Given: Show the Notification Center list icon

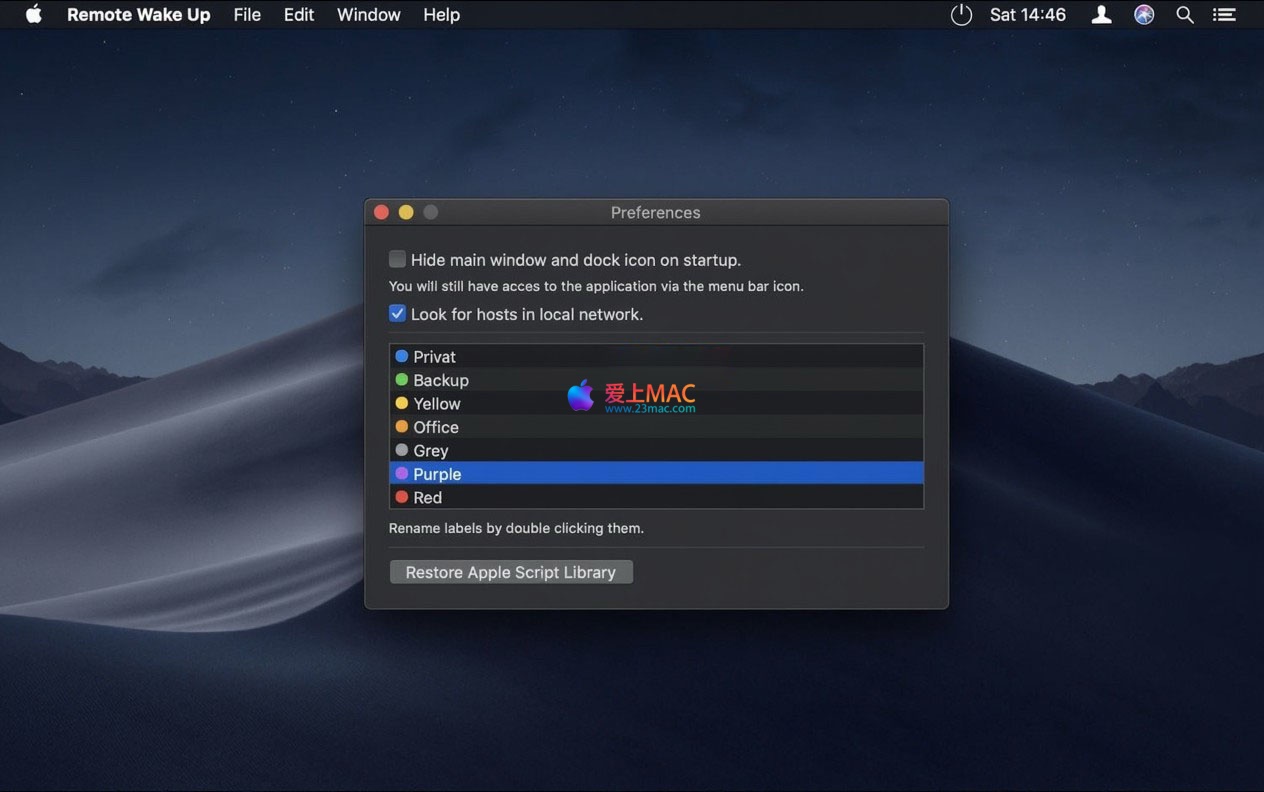Looking at the screenshot, I should 1224,15.
